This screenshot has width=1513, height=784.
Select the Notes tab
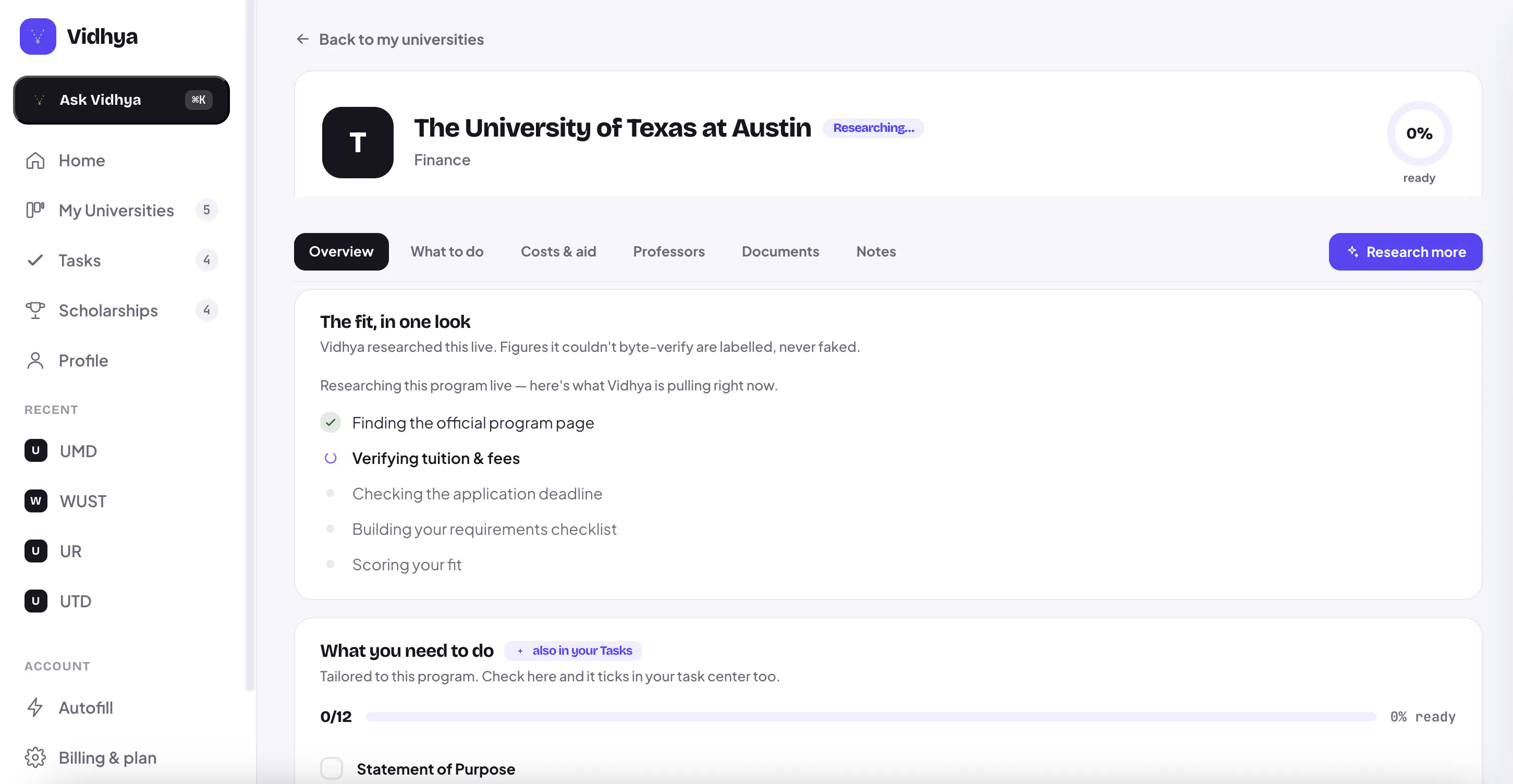tap(876, 252)
